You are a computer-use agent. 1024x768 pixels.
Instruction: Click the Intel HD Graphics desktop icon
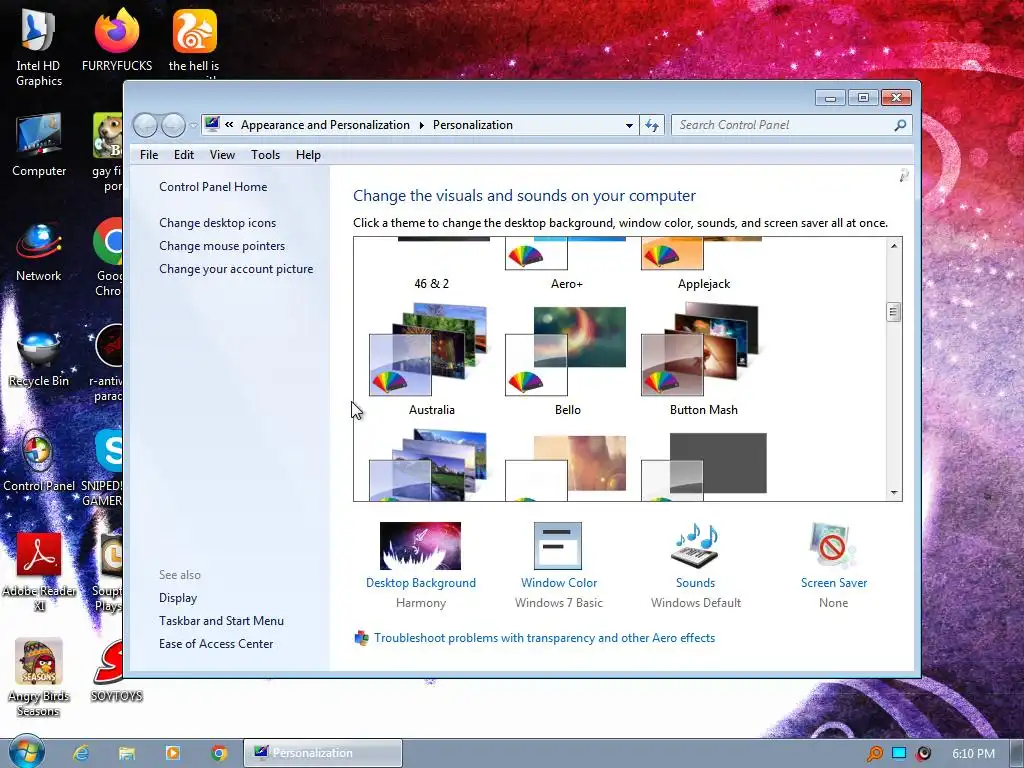pyautogui.click(x=39, y=47)
